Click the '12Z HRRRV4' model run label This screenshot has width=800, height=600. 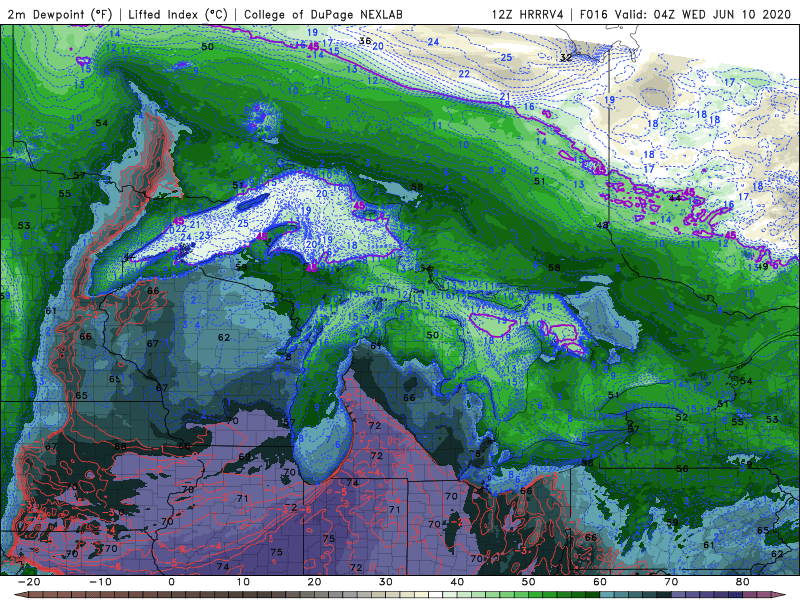528,14
